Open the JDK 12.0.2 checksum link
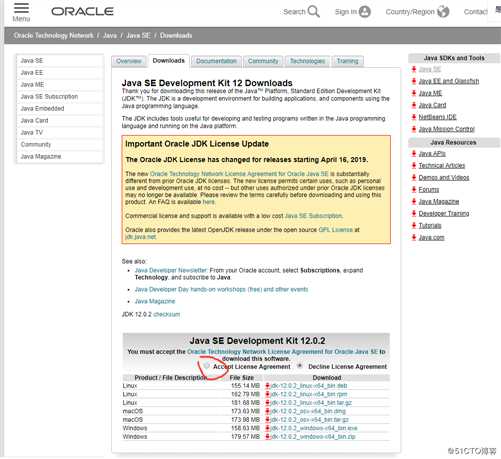501x459 pixels. (167, 314)
